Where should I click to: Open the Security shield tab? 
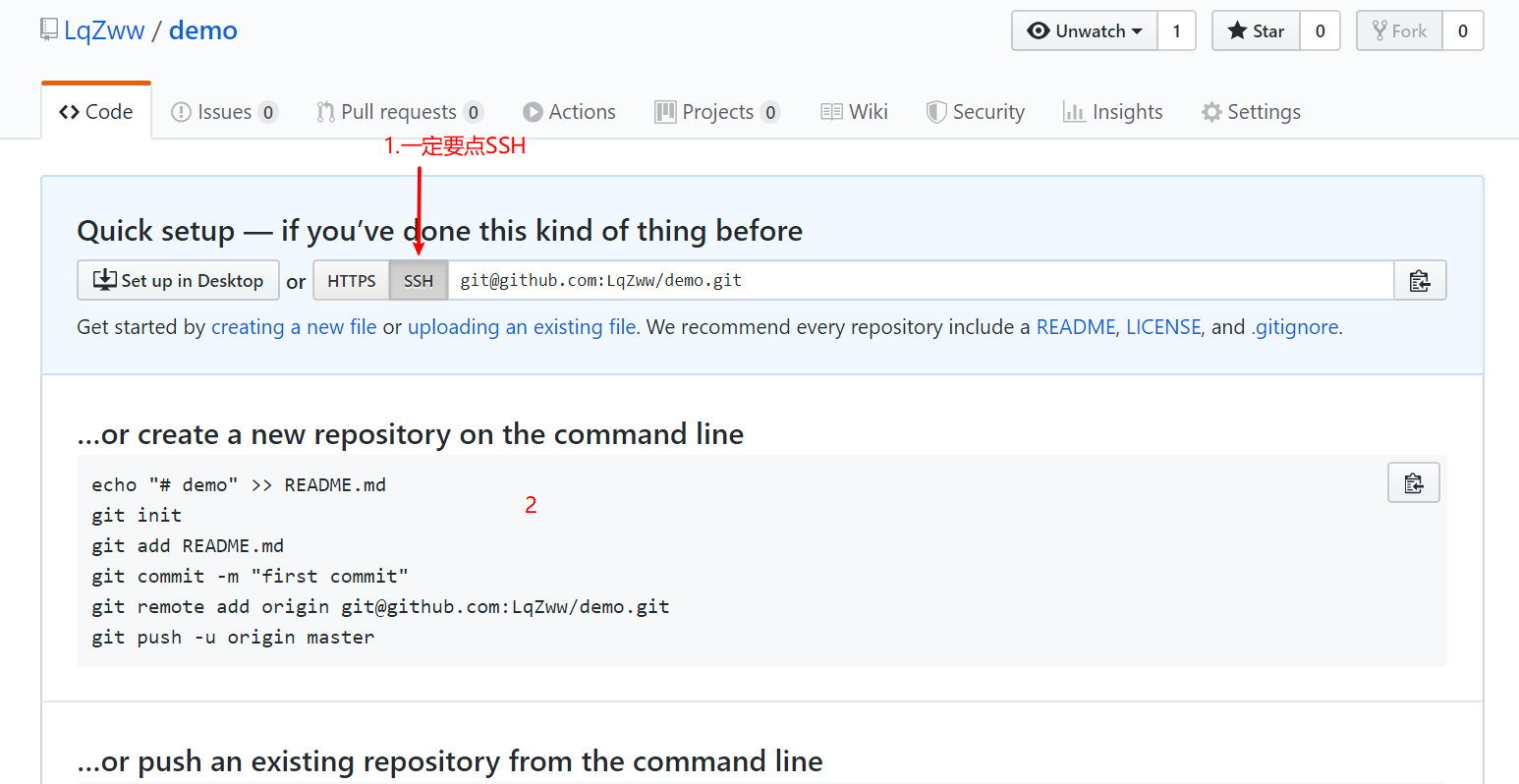[x=975, y=112]
